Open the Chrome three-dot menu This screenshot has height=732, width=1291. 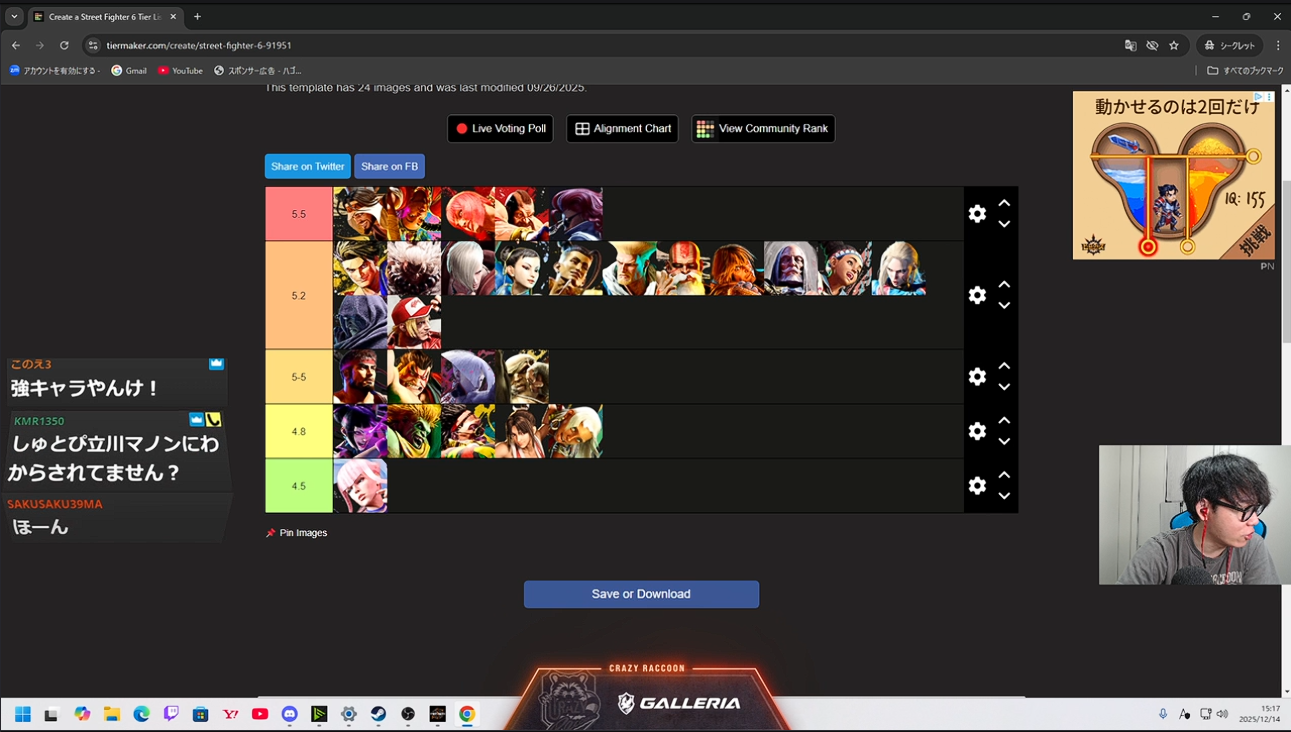[1277, 46]
